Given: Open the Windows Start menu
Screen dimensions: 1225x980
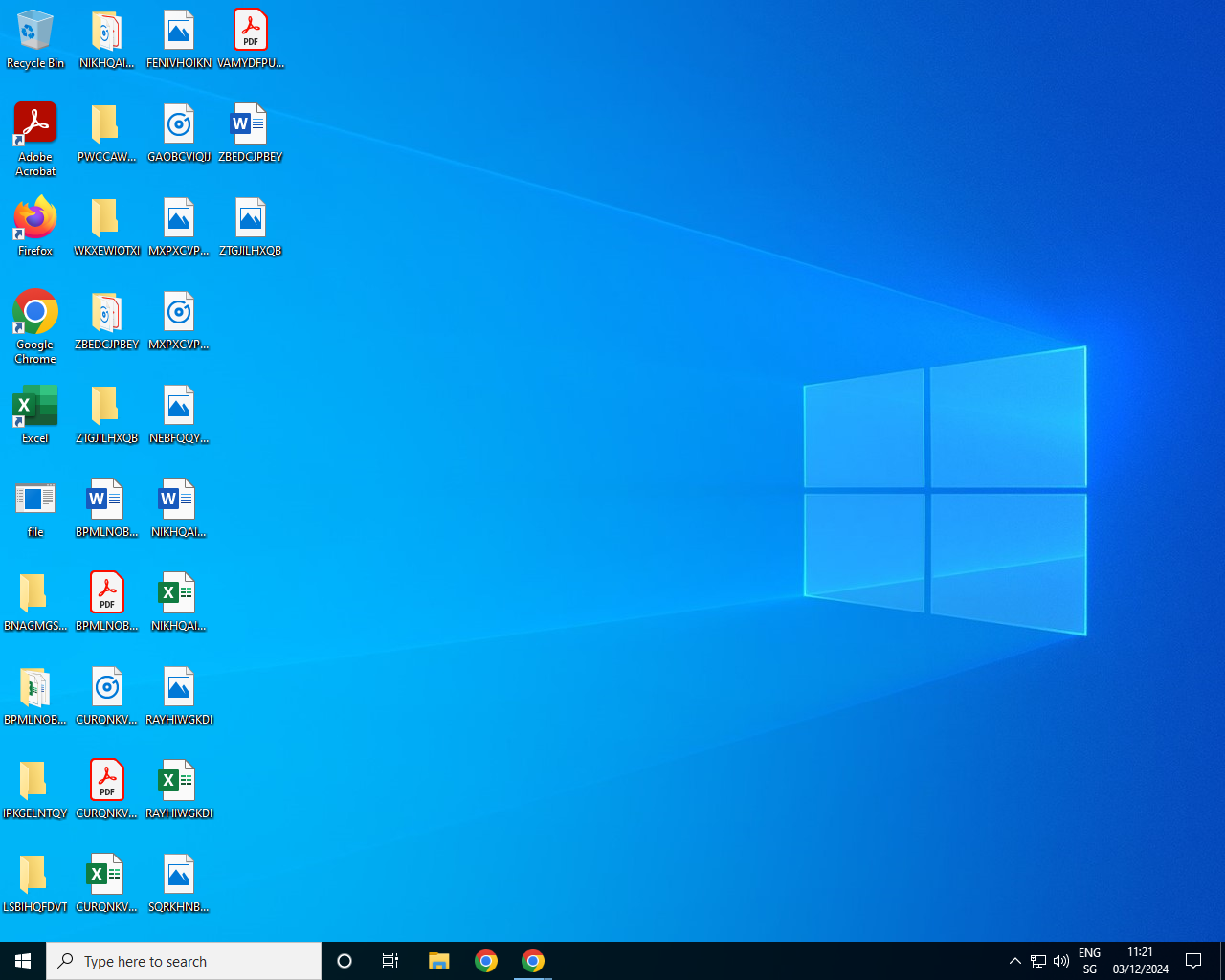Looking at the screenshot, I should click(23, 961).
